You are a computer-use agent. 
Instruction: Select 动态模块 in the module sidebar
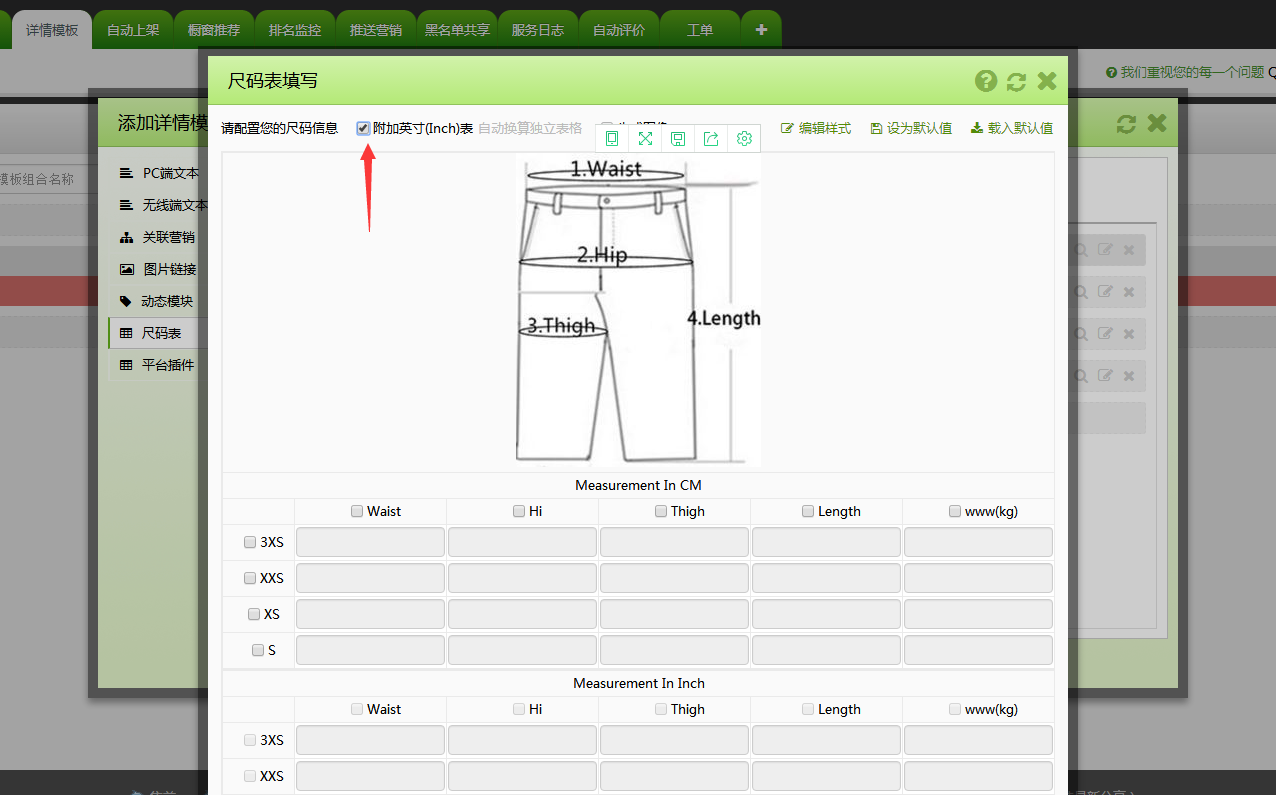click(x=158, y=301)
